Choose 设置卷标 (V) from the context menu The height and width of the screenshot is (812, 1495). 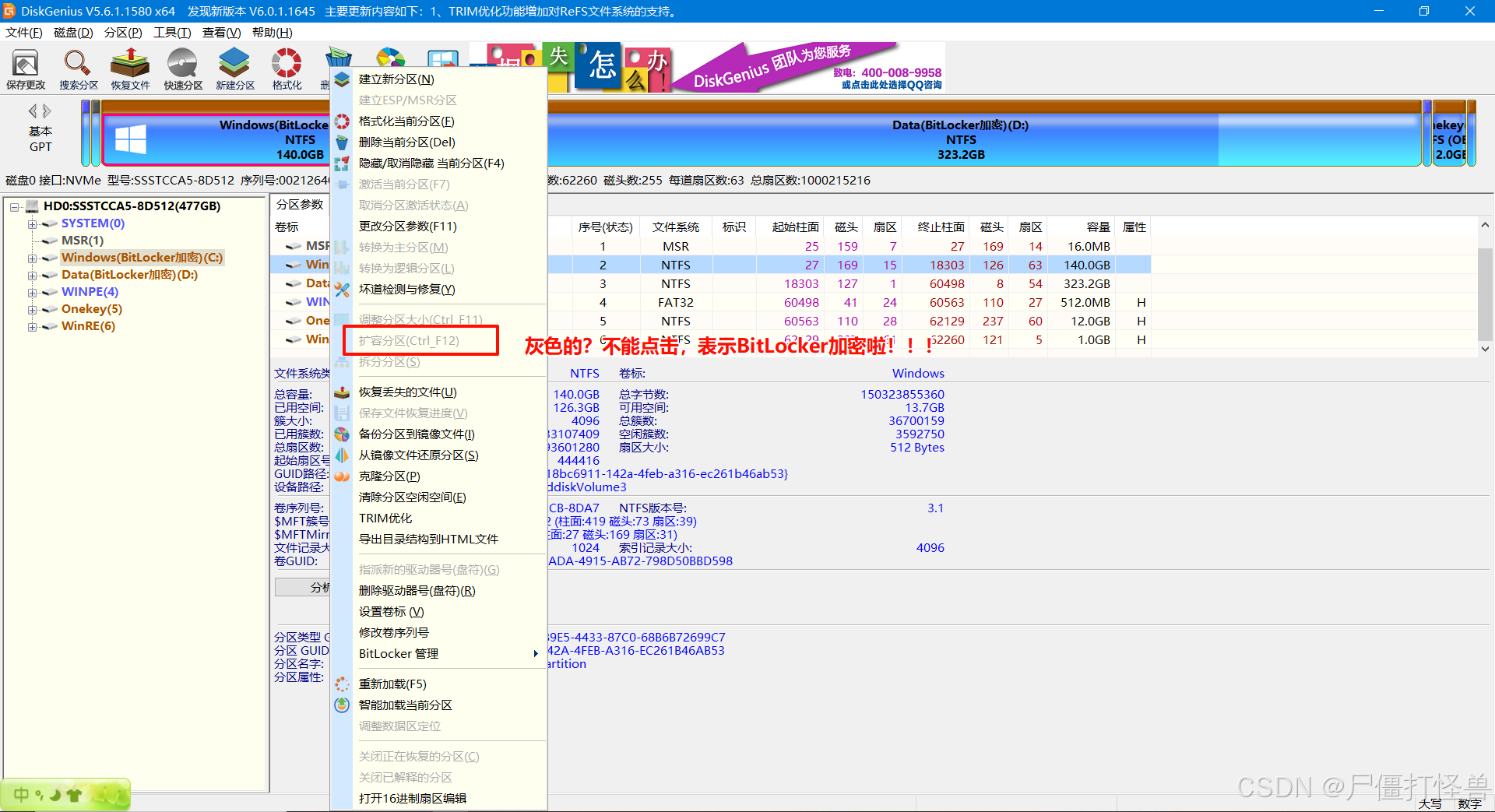pos(438,612)
